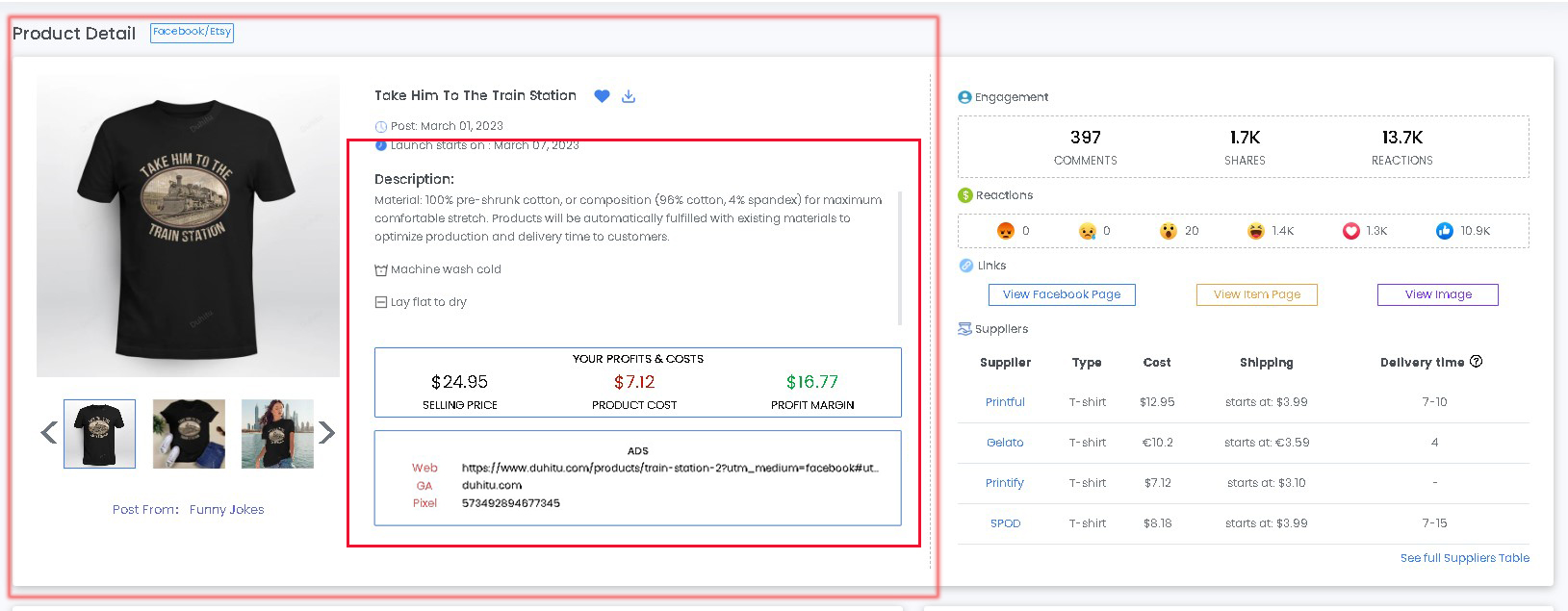Viewport: 1568px width, 611px height.
Task: Select the folded t-shirt thumbnail
Action: pyautogui.click(x=189, y=434)
